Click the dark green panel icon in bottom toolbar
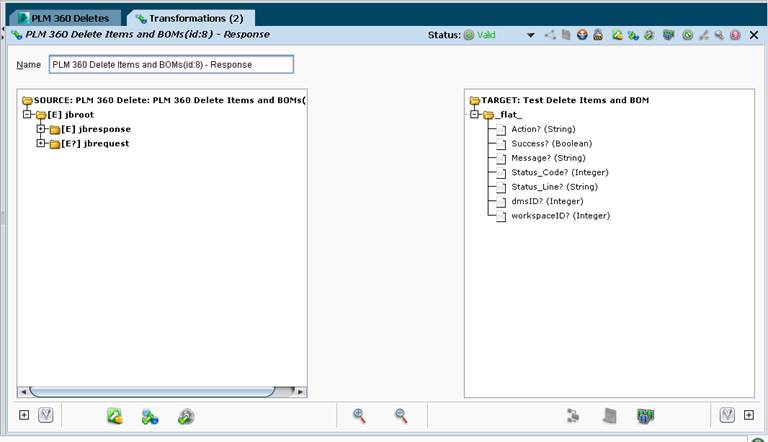 [x=646, y=416]
